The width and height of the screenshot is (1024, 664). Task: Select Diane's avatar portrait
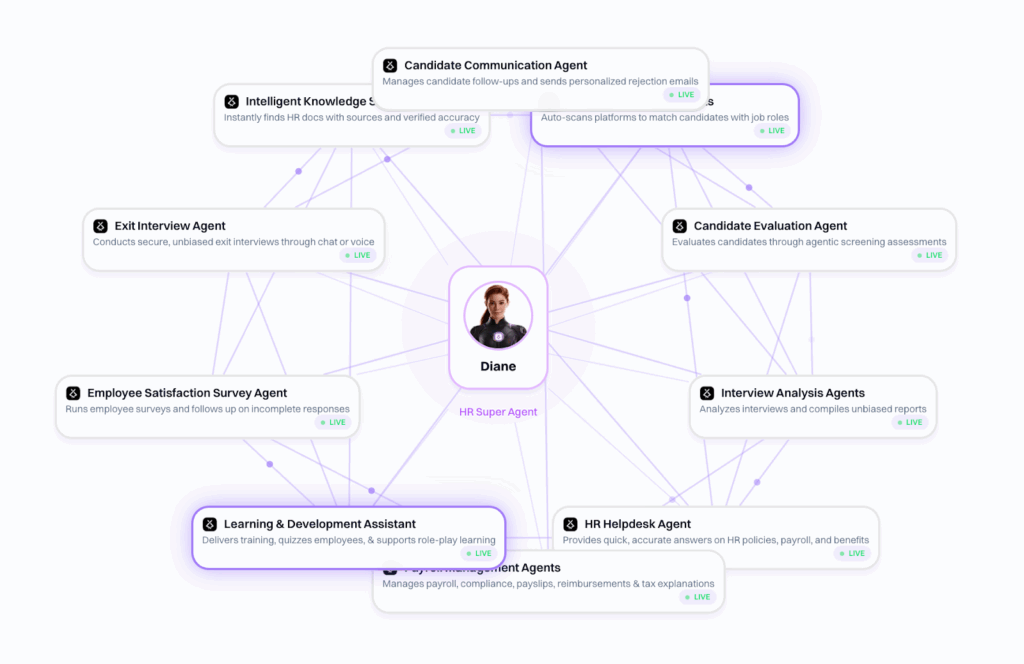point(498,314)
